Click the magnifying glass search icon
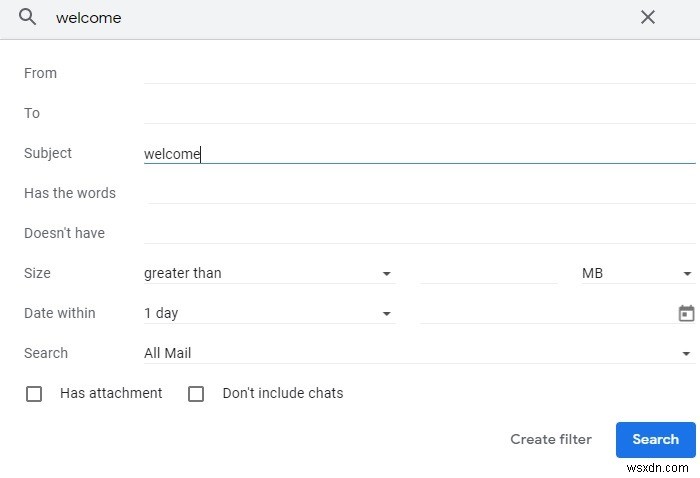Screen dimensions: 700x478 point(27,17)
